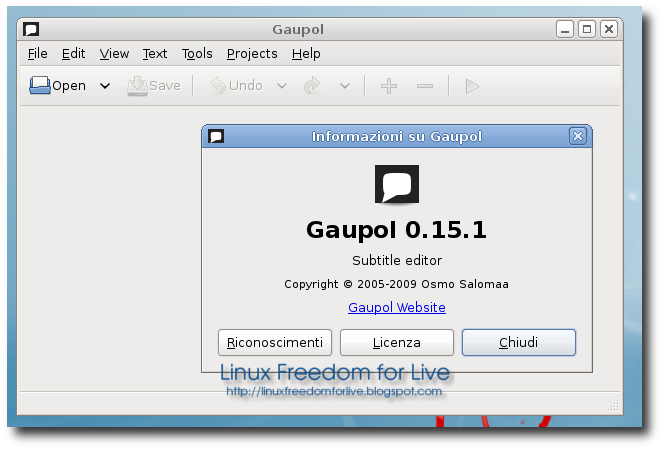
Task: Click the Gaupol window menu icon in title bar
Action: (31, 29)
